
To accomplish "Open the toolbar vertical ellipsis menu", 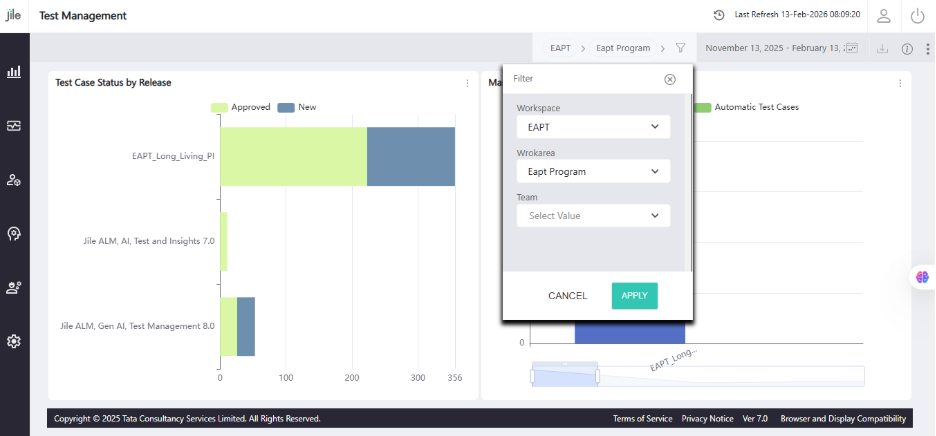I will (928, 49).
